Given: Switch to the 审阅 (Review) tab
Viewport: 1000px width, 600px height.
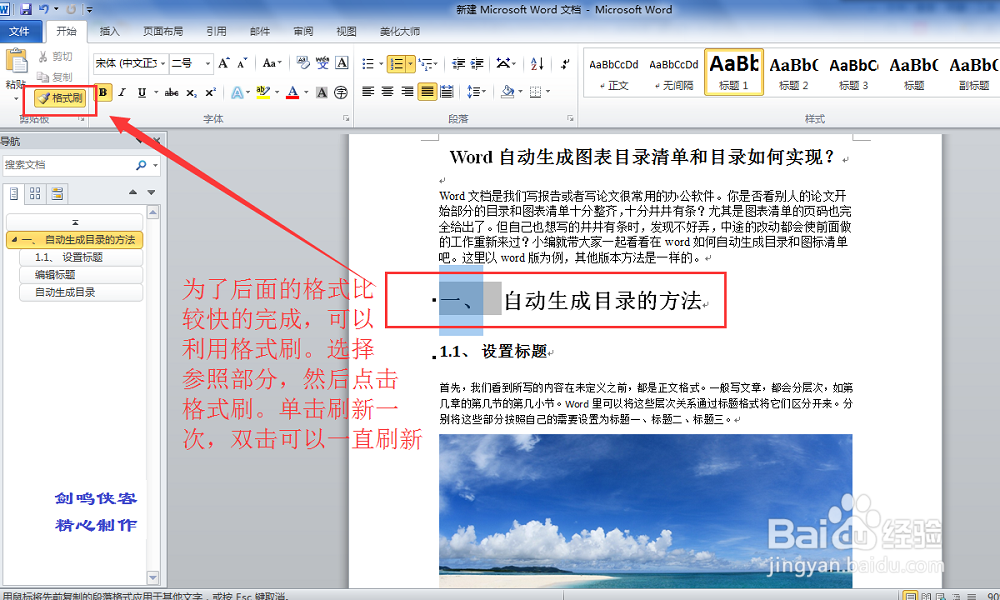Looking at the screenshot, I should pyautogui.click(x=303, y=31).
